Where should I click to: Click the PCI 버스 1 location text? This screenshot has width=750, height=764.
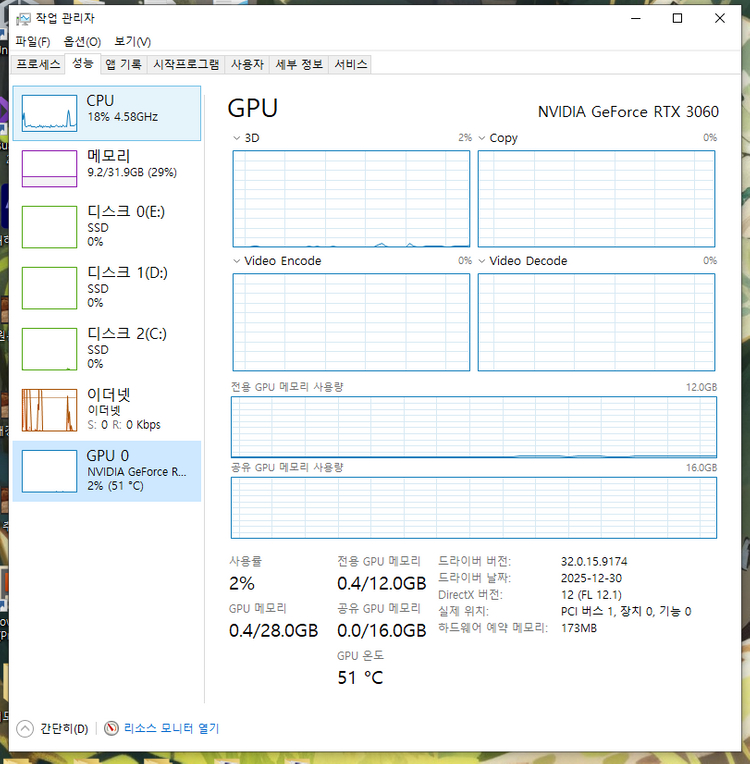pyautogui.click(x=626, y=611)
